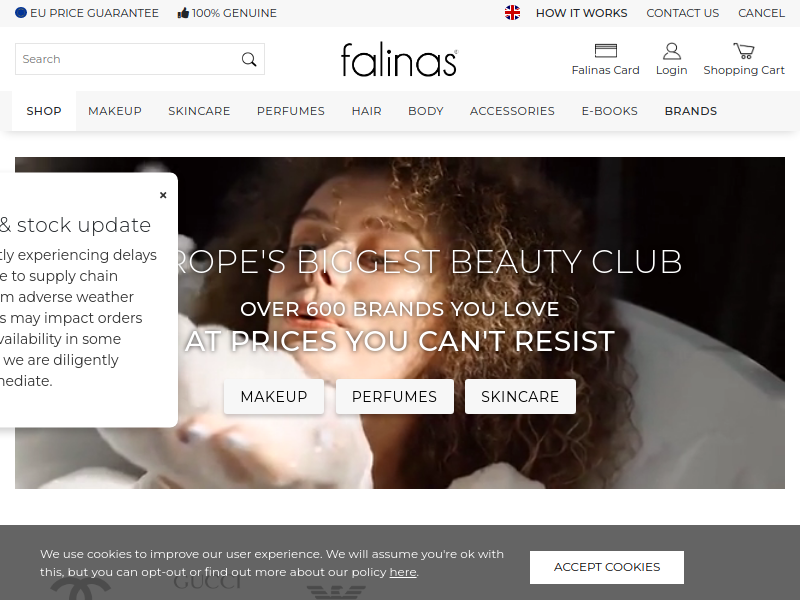Open the Falinas Card icon
The width and height of the screenshot is (800, 600).
606,51
